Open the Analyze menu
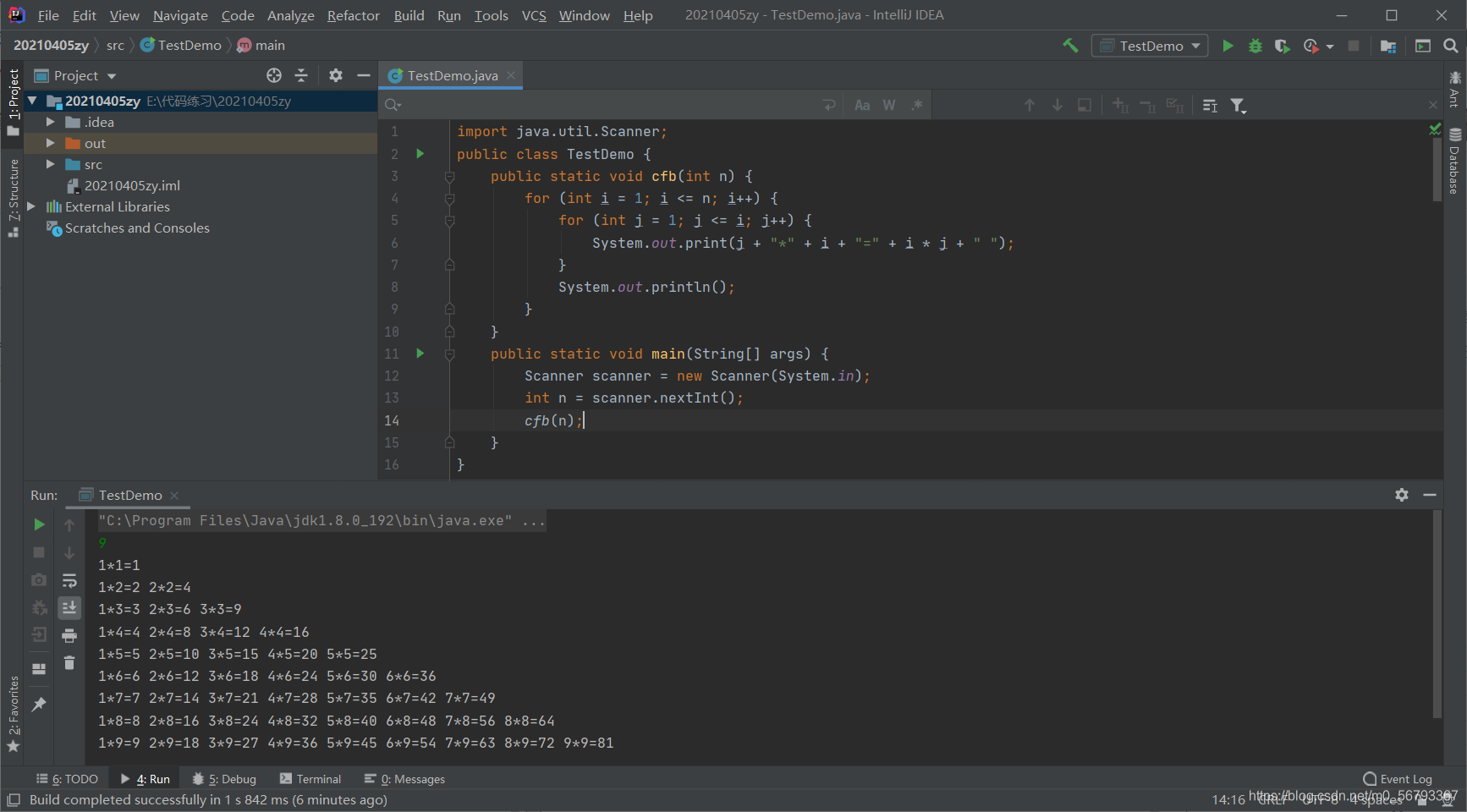Screen dimensions: 1467x812 pos(290,15)
